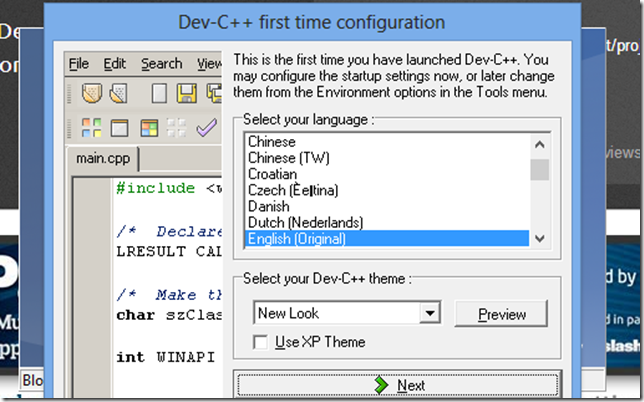
Task: Click the int WINAPI line in code
Action: 166,357
